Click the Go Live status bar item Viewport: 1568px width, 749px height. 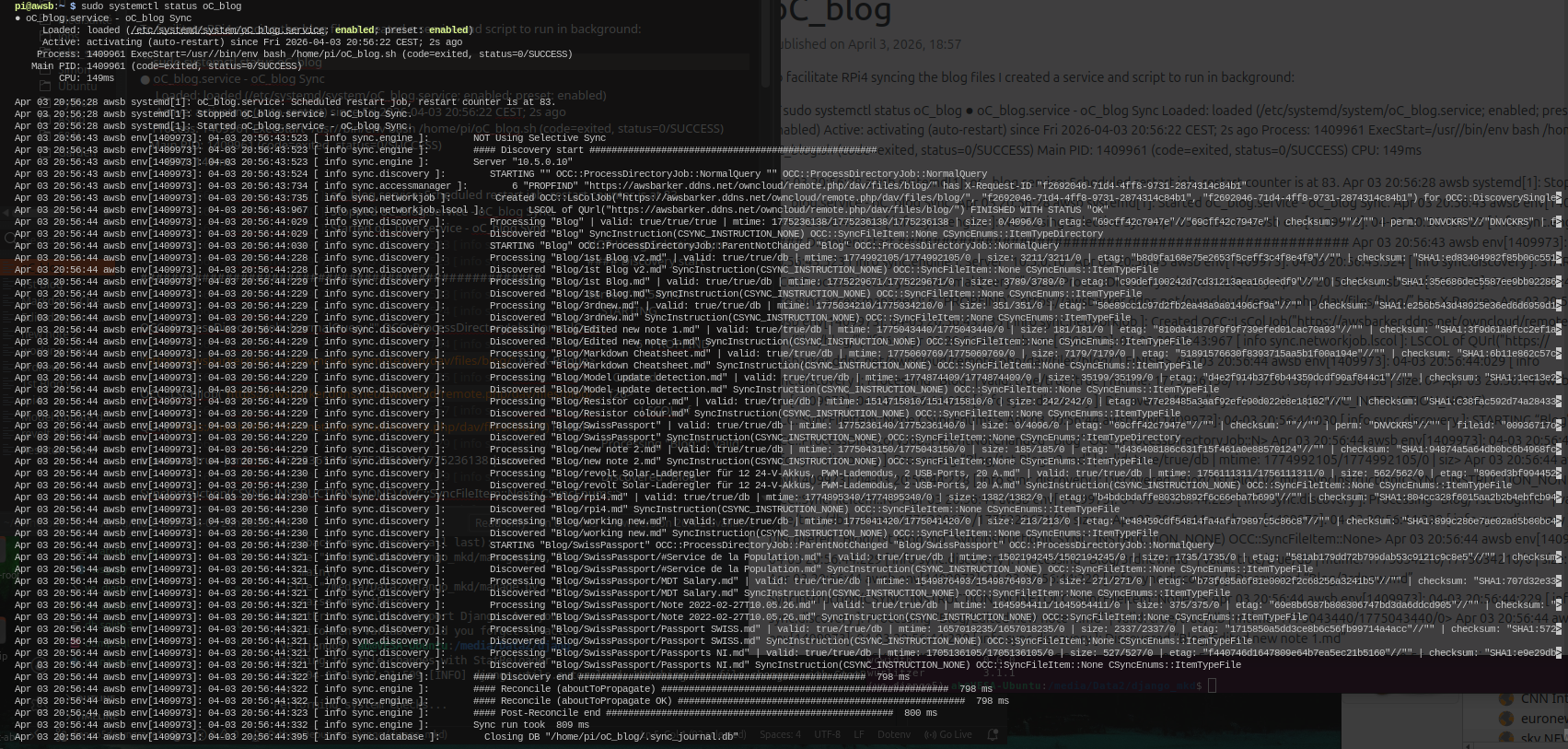coord(947,735)
